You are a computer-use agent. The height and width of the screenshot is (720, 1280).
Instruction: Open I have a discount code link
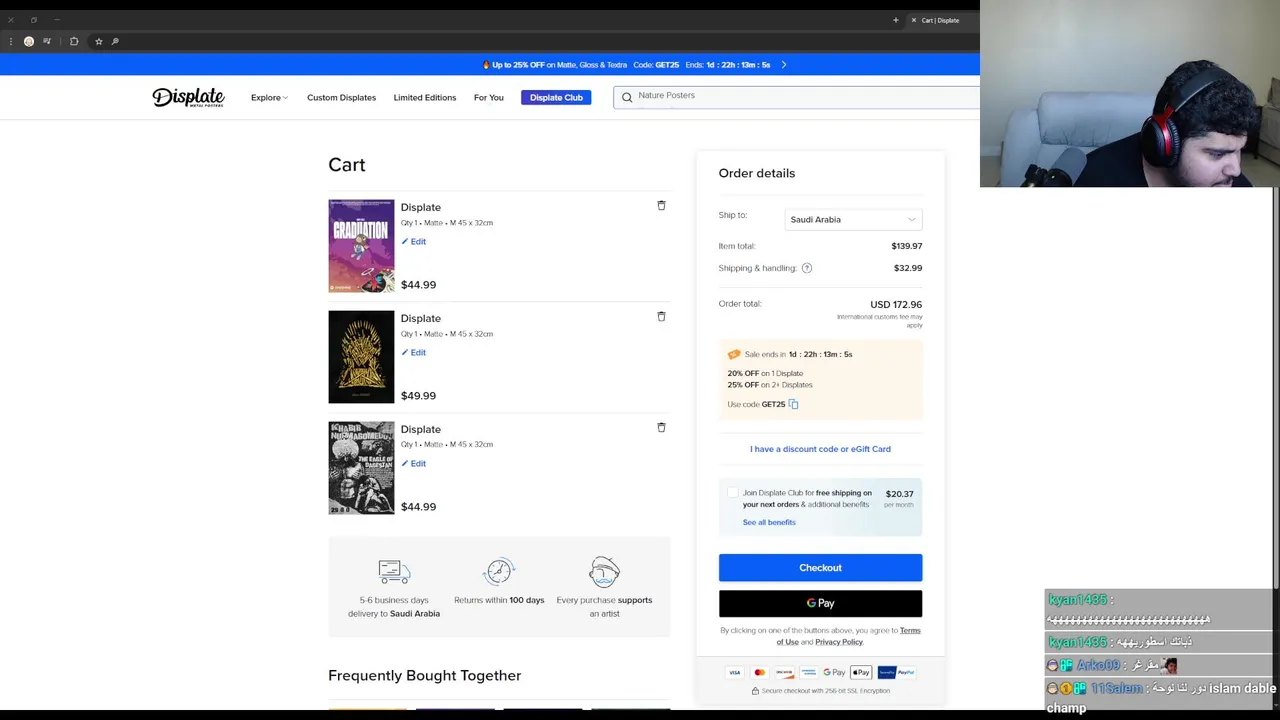(820, 449)
